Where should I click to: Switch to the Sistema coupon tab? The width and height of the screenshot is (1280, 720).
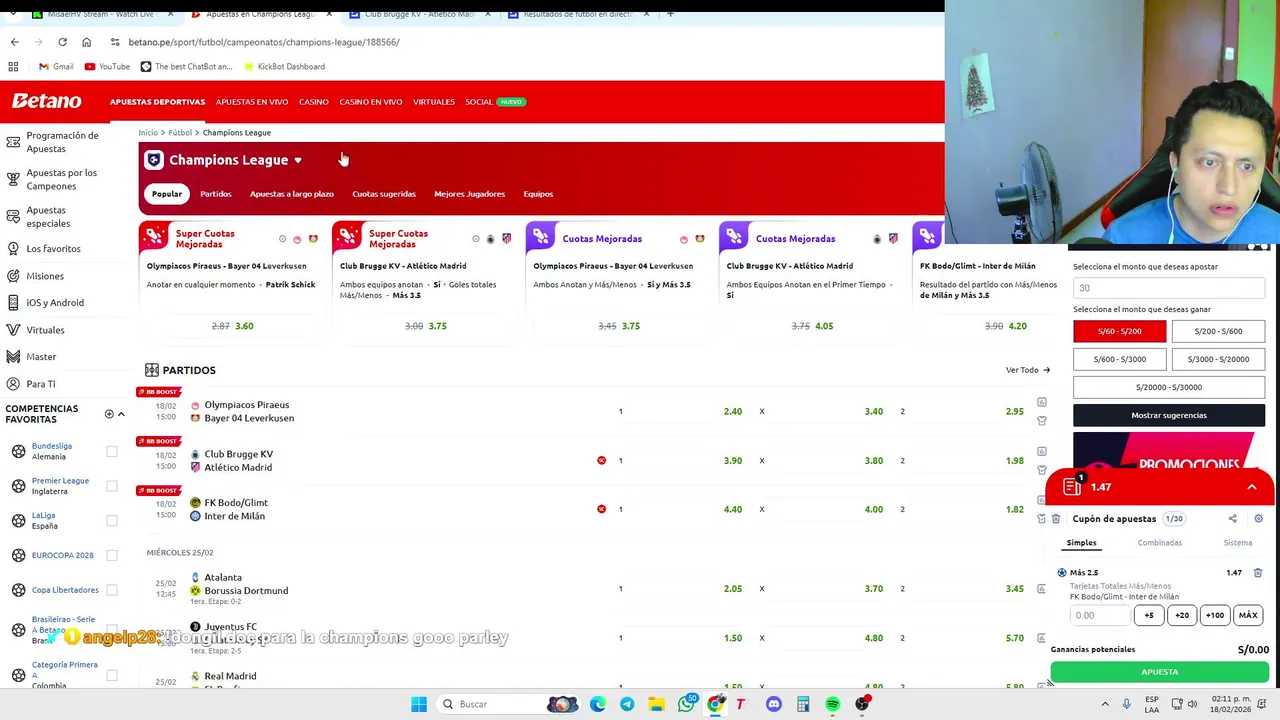pos(1237,543)
